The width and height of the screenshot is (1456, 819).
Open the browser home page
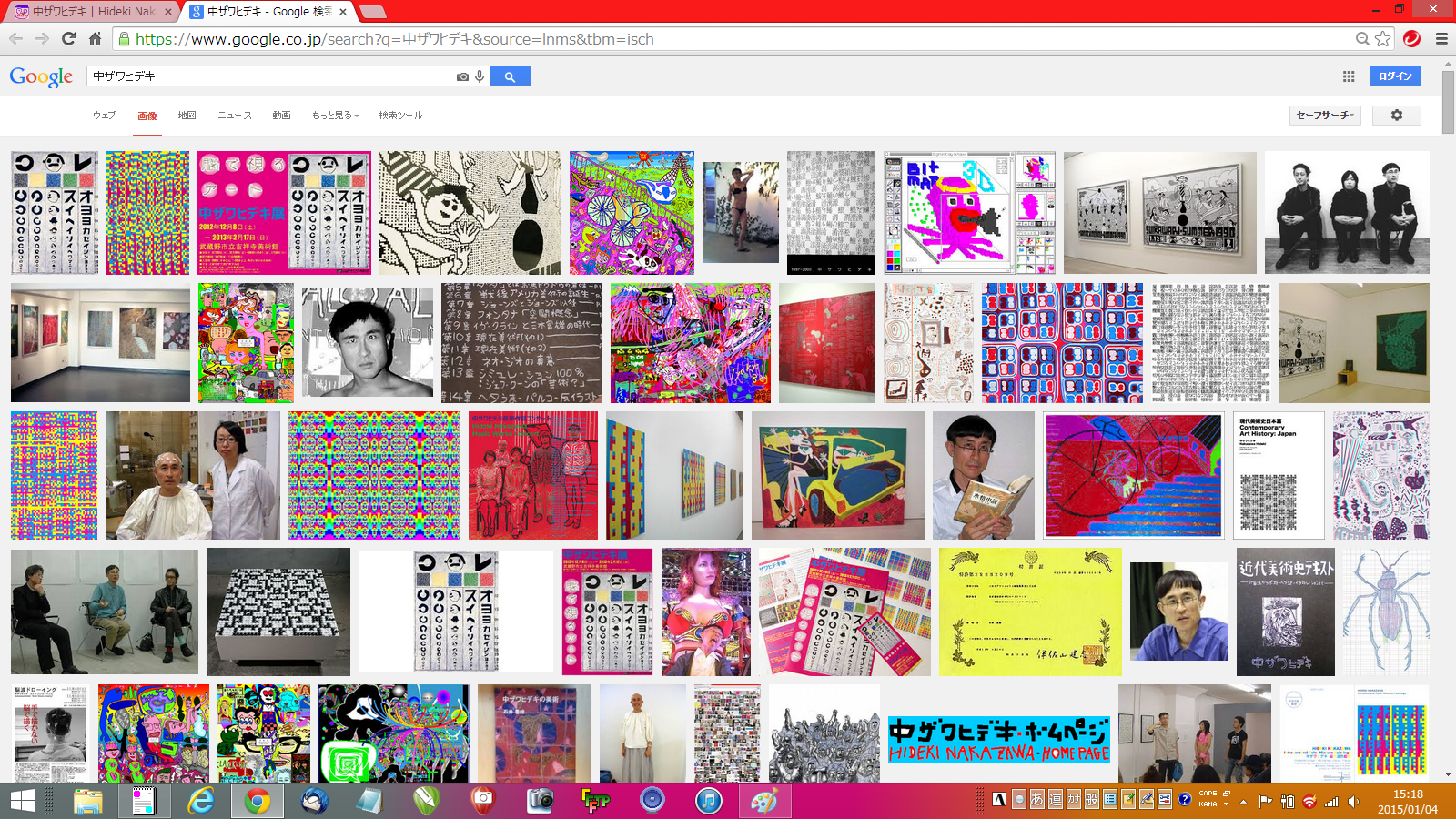[x=95, y=38]
